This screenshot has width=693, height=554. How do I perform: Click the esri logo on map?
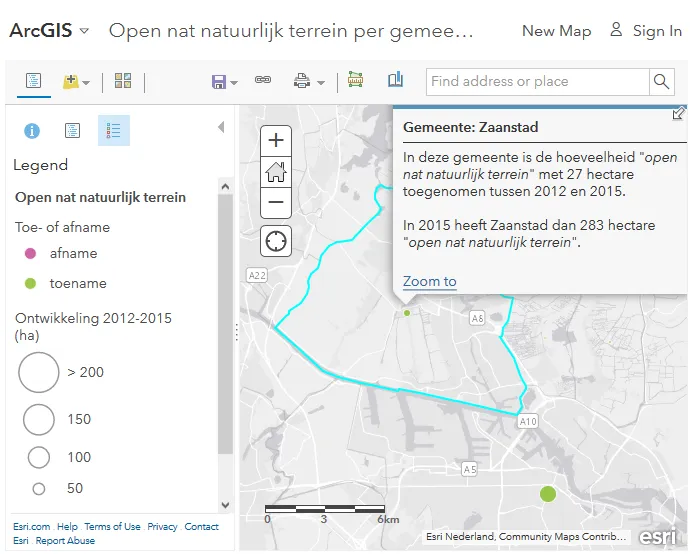pos(657,537)
